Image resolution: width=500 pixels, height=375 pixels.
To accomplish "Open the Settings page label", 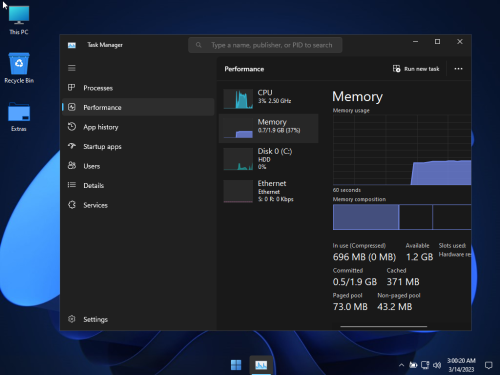I will click(95, 319).
